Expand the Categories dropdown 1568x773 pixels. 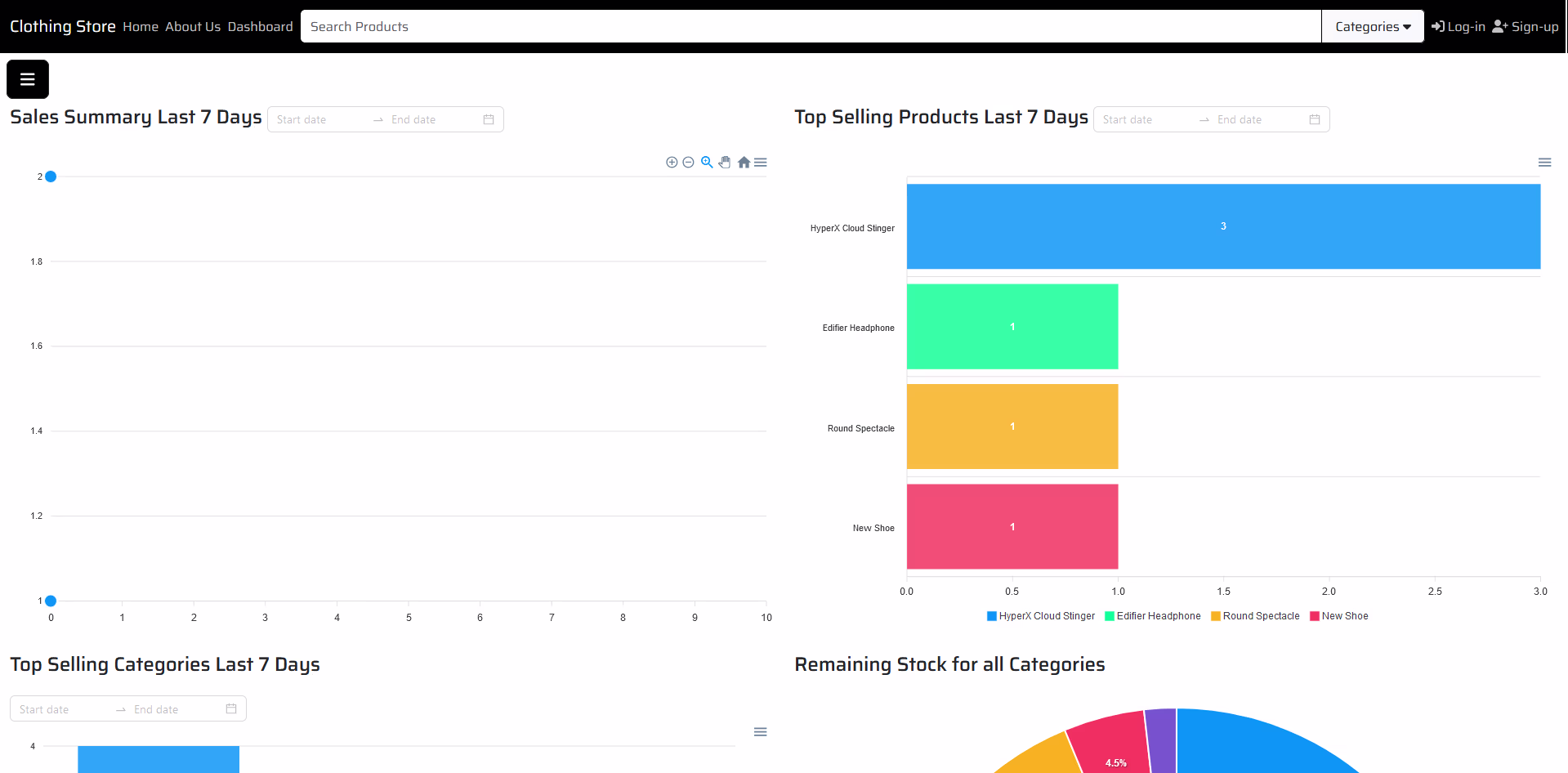point(1373,27)
